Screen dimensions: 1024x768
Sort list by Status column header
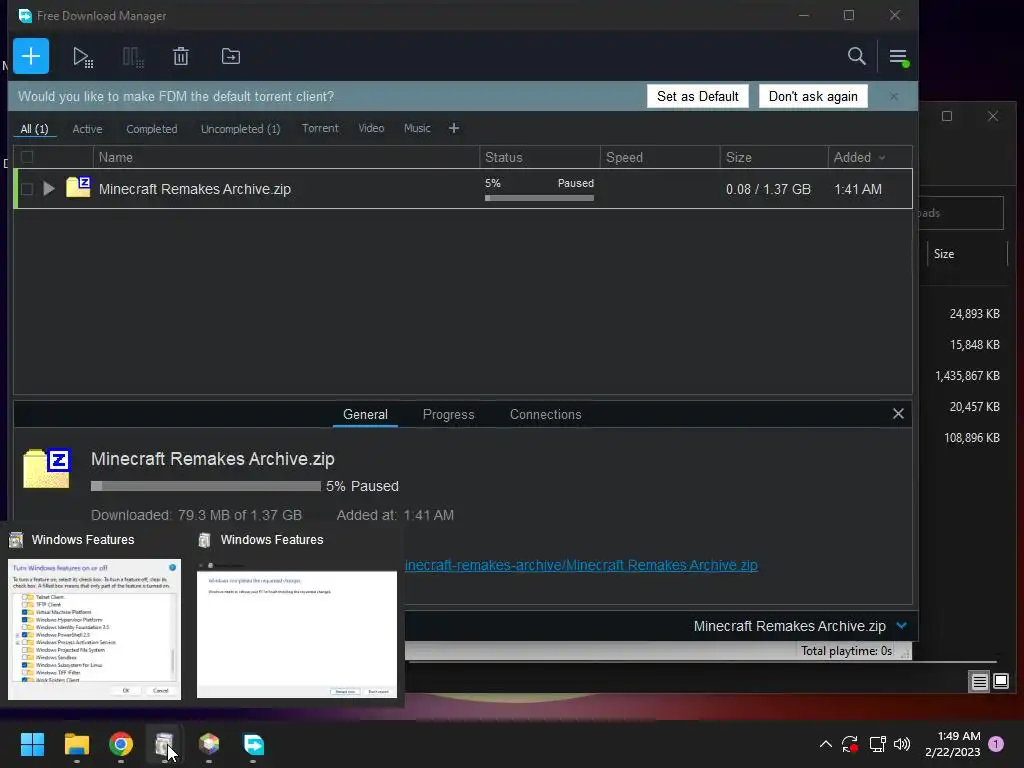pyautogui.click(x=540, y=157)
